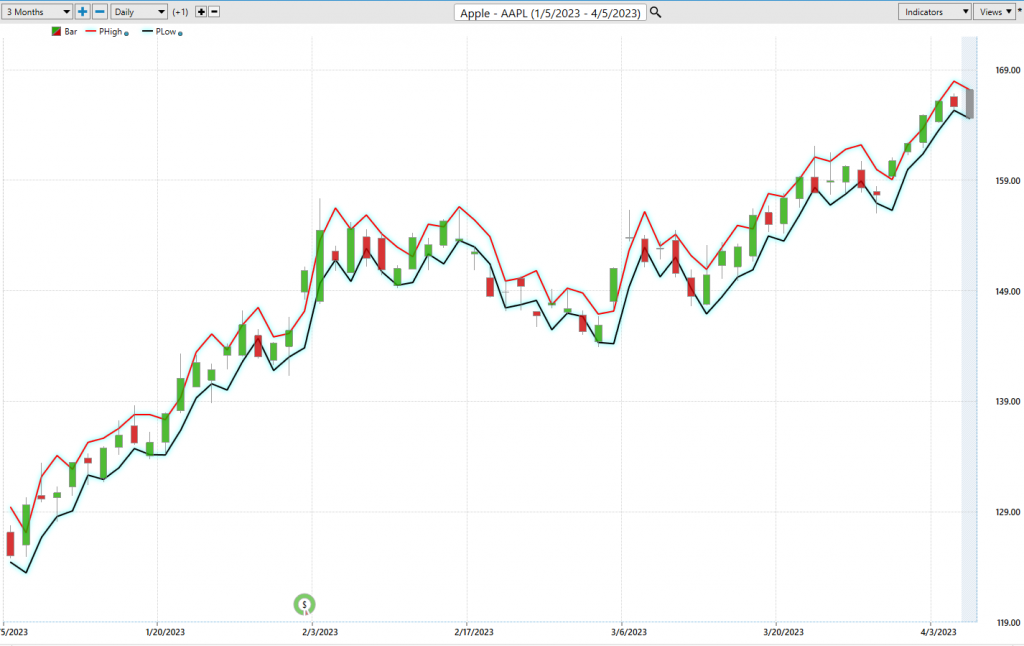Click the gray forecast candle at chart's end
The width and height of the screenshot is (1024, 646).
[970, 104]
